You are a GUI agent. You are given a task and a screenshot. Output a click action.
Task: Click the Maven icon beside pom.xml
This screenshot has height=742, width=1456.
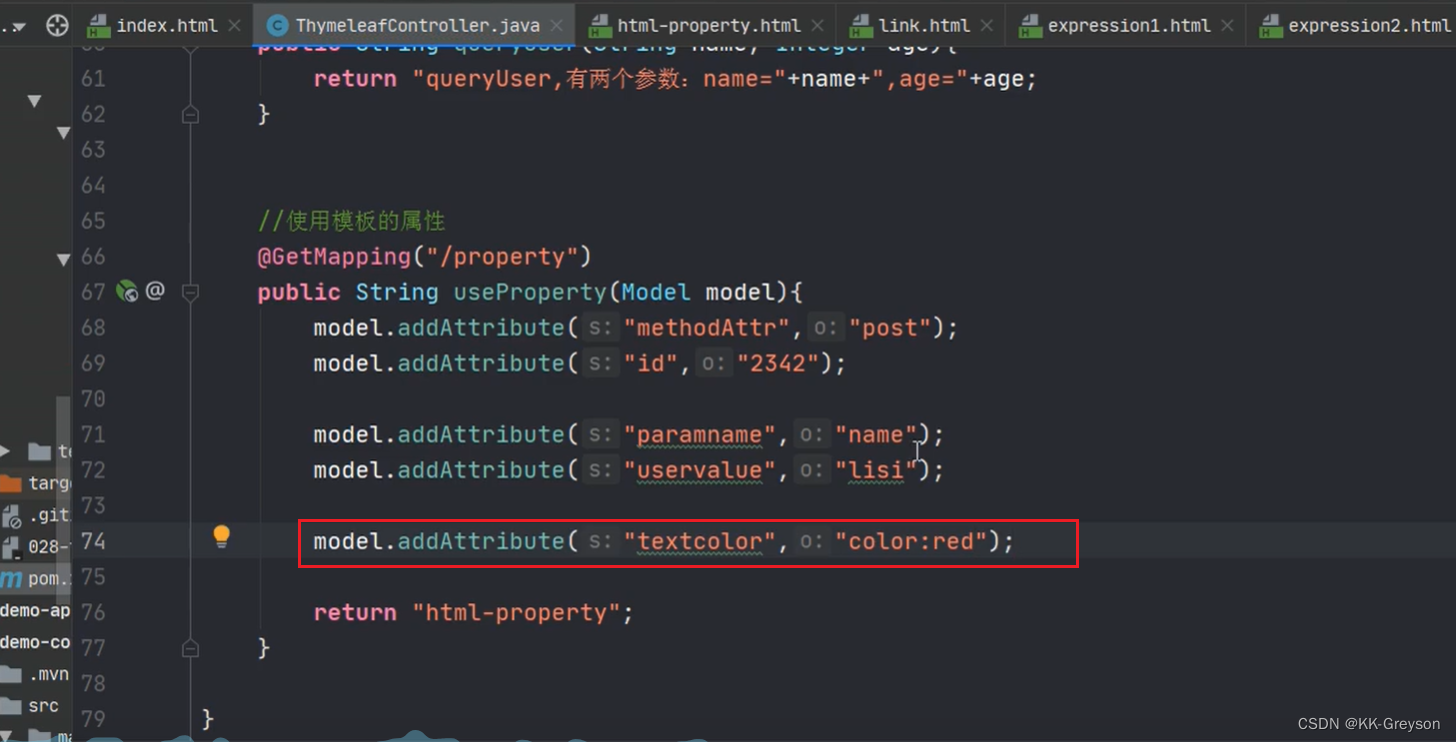click(x=11, y=579)
